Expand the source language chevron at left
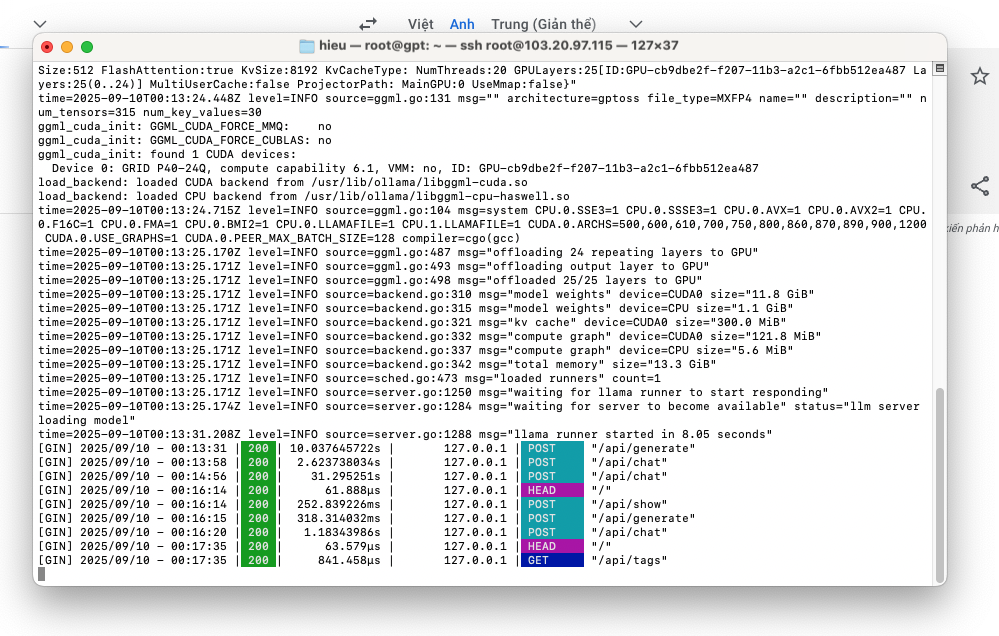The image size is (999, 636). point(40,24)
